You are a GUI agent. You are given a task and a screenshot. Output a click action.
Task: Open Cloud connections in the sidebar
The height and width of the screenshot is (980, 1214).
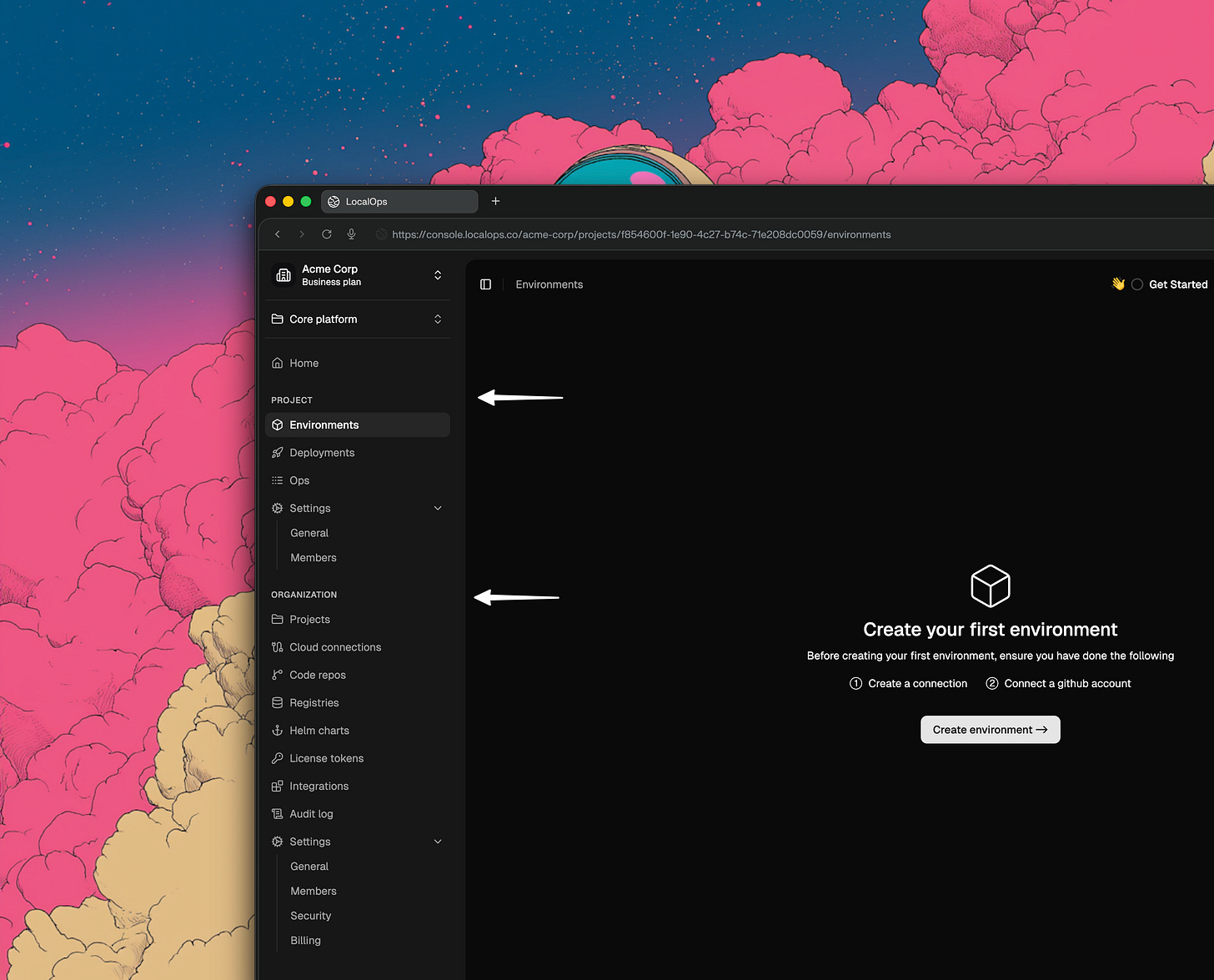[358, 647]
